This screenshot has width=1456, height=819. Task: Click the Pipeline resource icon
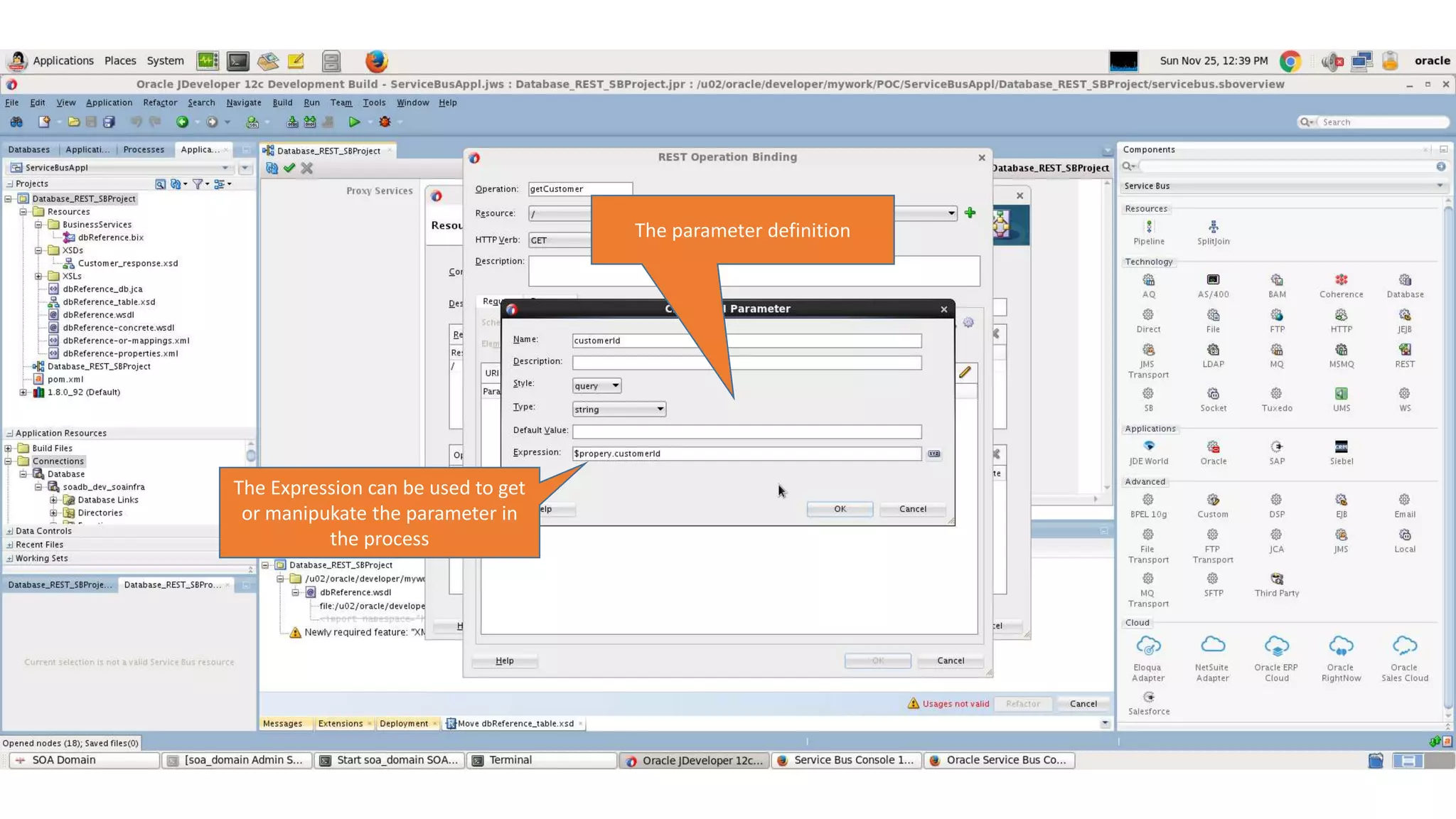(1148, 227)
